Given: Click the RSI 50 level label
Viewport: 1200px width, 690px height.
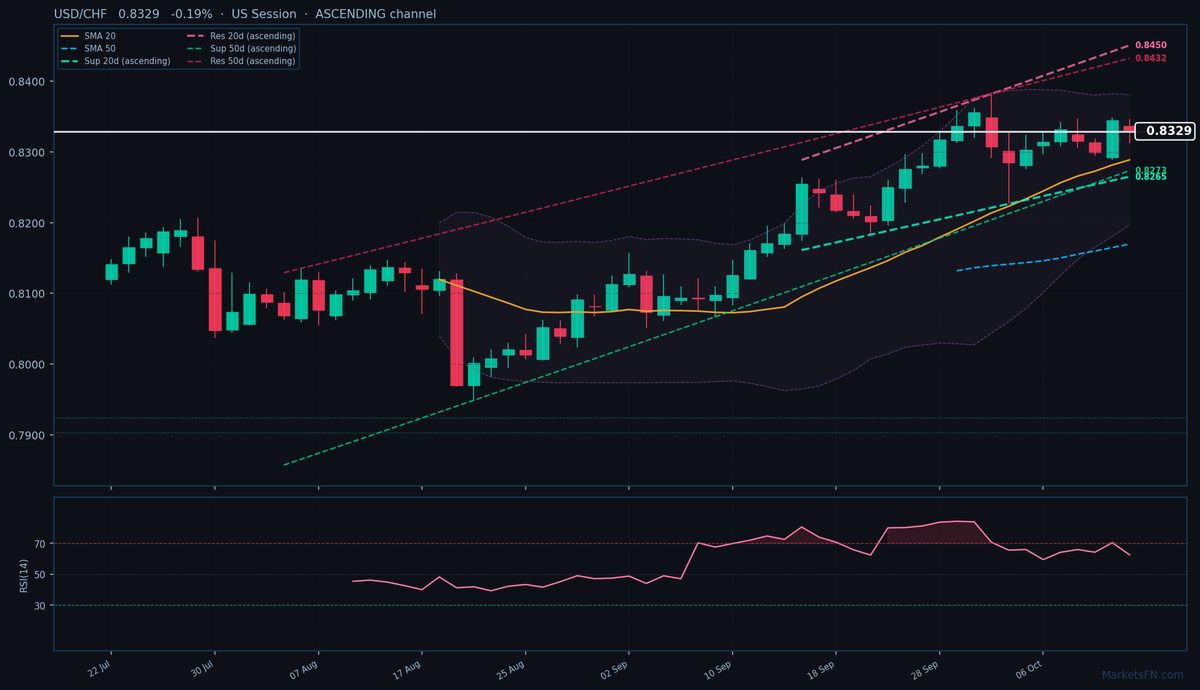Looking at the screenshot, I should pyautogui.click(x=41, y=575).
